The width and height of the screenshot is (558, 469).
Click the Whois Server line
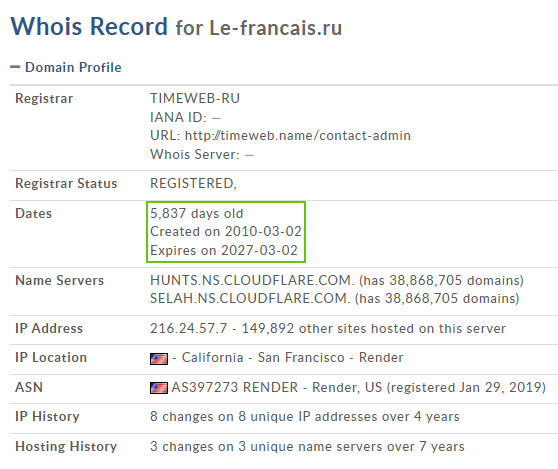pyautogui.click(x=202, y=154)
